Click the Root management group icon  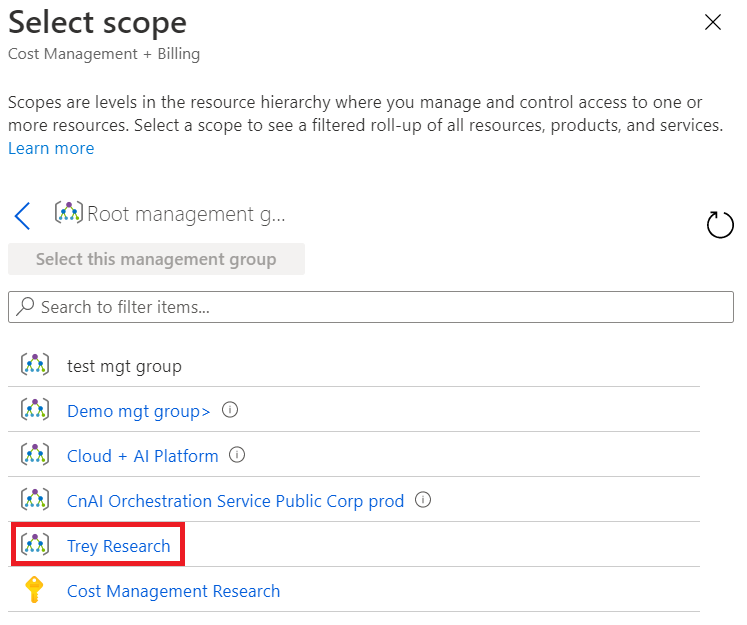pos(69,213)
